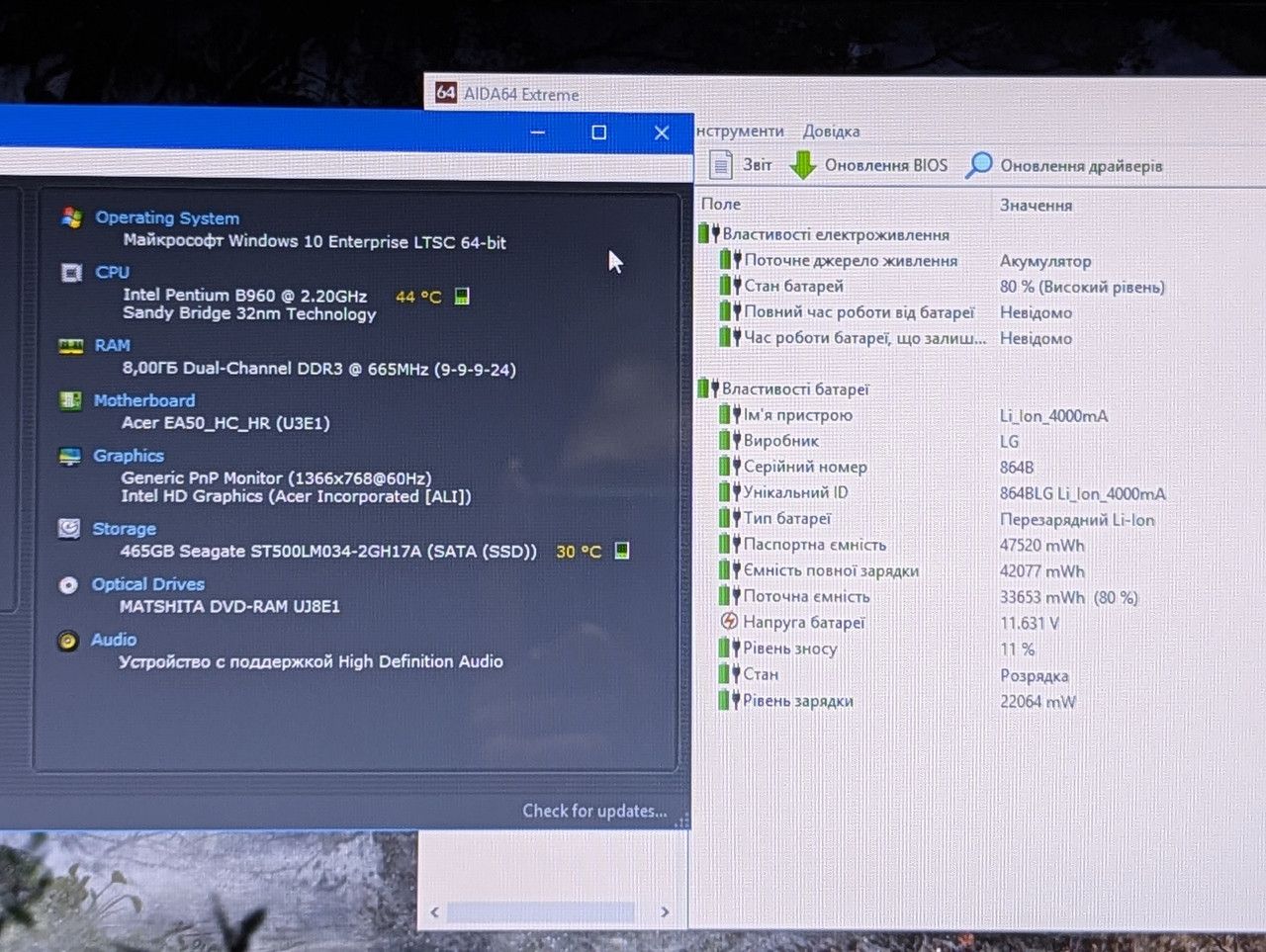Open the Звіт report toolbar icon
Screen dimensions: 1266x952
pyautogui.click(x=721, y=164)
